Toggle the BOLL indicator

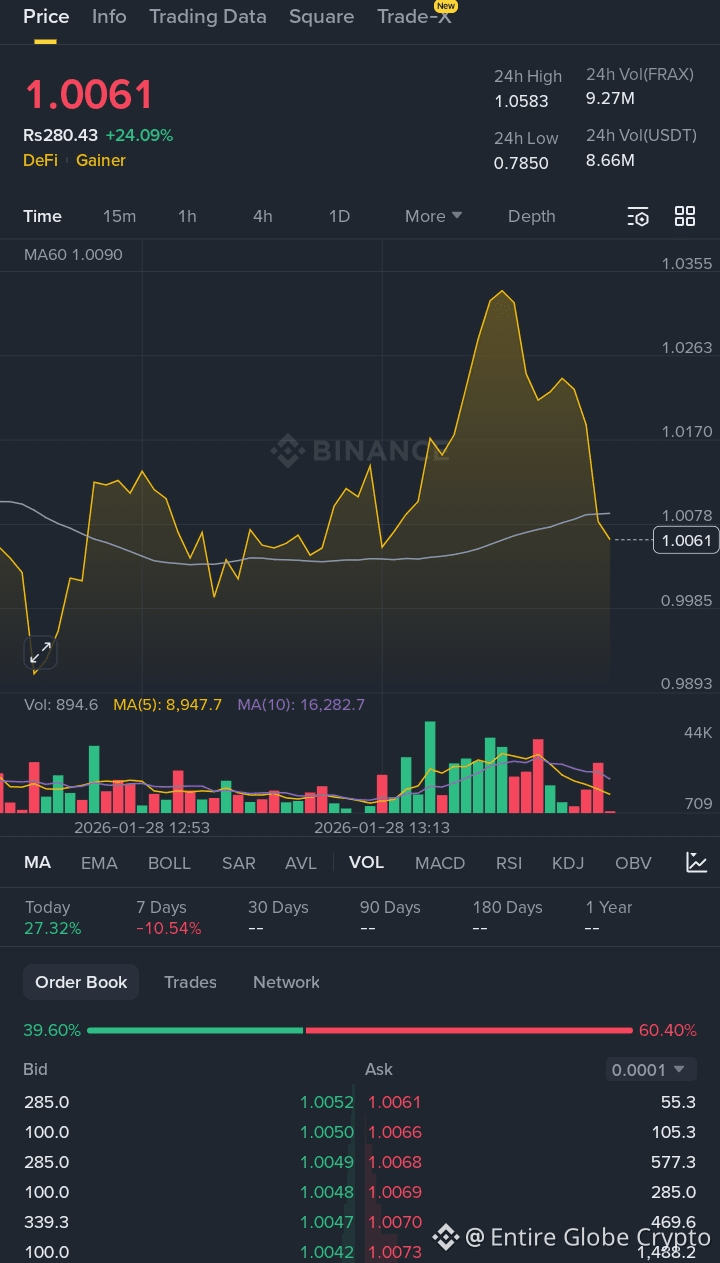click(169, 863)
